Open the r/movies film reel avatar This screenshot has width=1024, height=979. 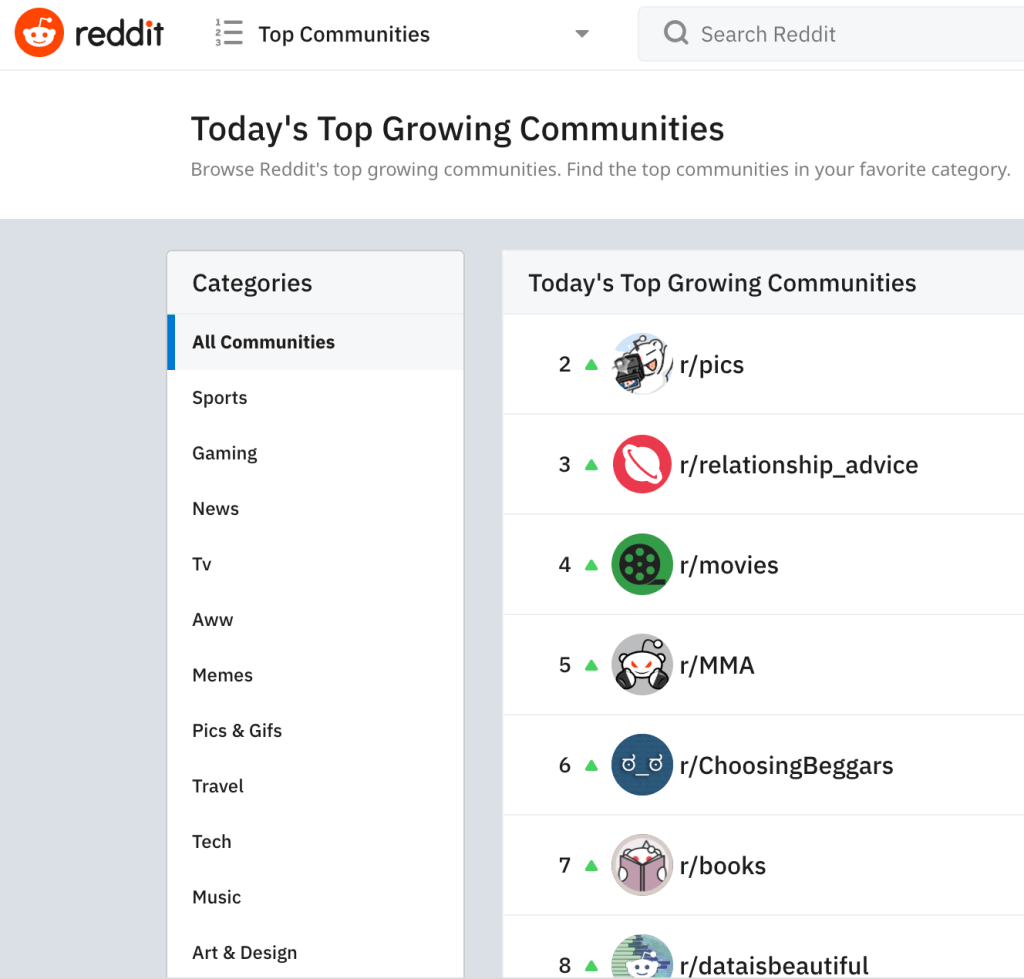click(x=641, y=564)
